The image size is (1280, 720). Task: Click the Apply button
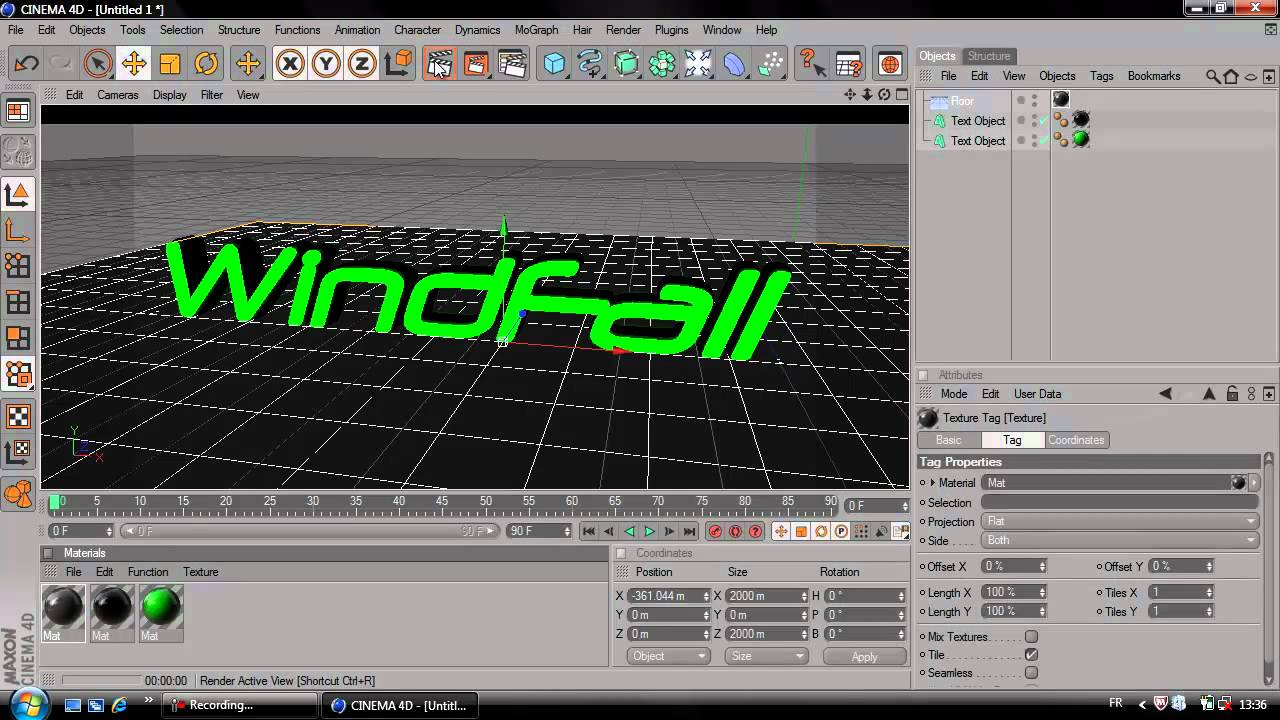tap(864, 657)
